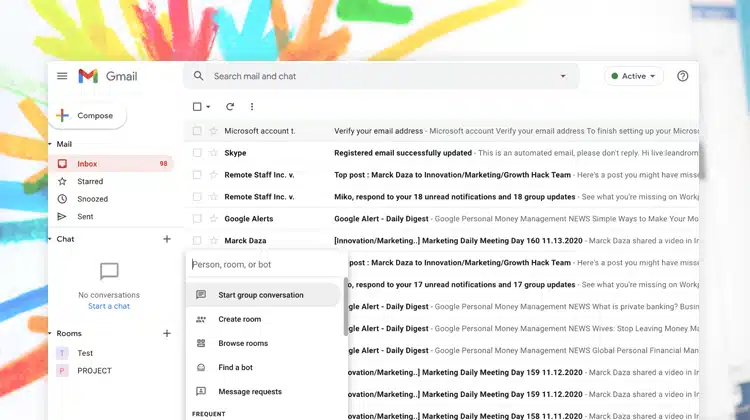Click the Sent arrow icon
Image resolution: width=750 pixels, height=420 pixels.
(62, 217)
